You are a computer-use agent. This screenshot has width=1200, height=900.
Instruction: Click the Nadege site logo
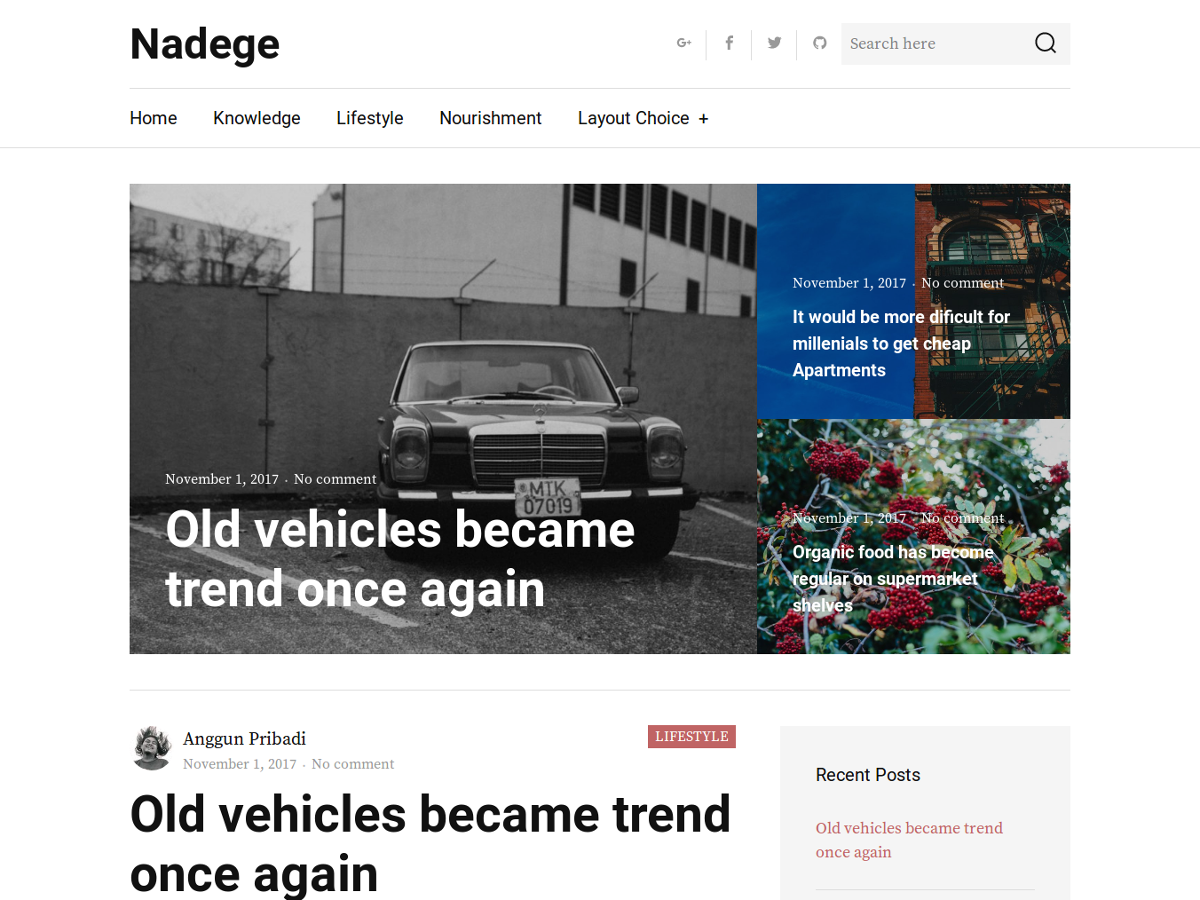click(x=205, y=44)
